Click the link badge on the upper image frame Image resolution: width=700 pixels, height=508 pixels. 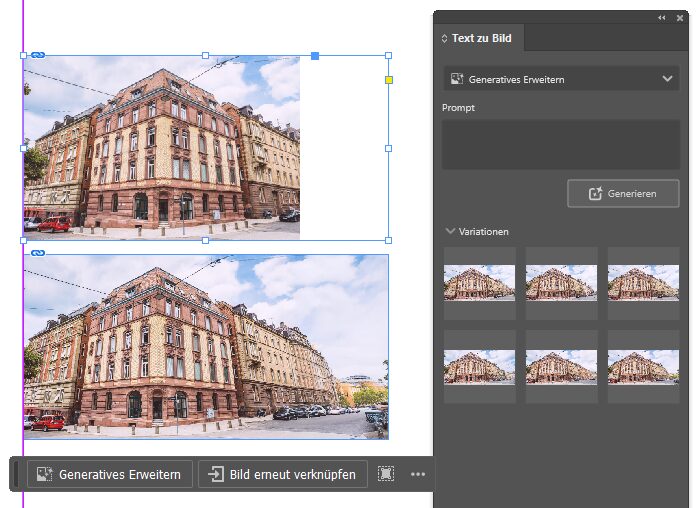(x=38, y=55)
